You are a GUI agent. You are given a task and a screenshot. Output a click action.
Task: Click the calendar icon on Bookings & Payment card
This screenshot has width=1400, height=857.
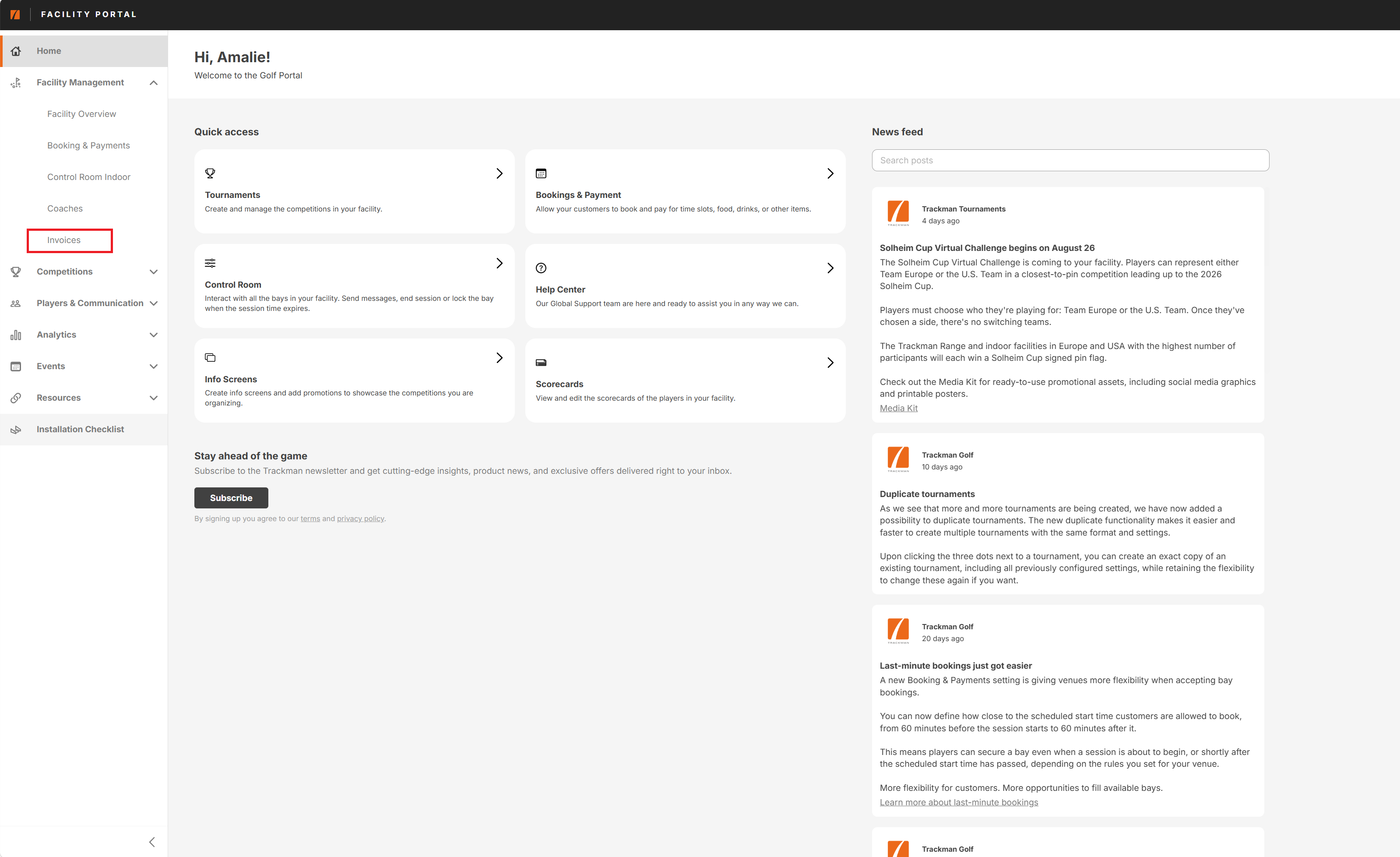[541, 173]
